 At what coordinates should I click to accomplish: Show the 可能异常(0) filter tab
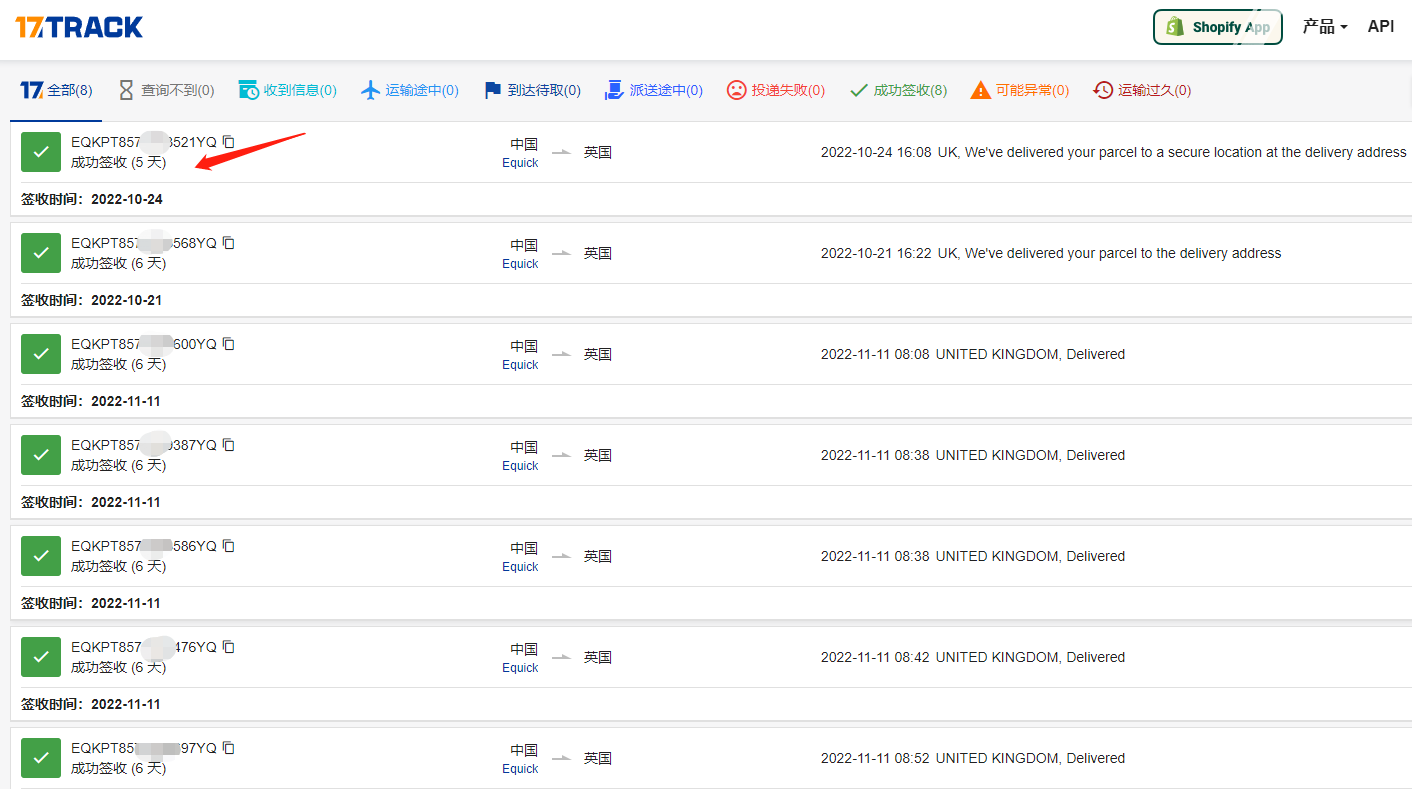(x=1019, y=90)
